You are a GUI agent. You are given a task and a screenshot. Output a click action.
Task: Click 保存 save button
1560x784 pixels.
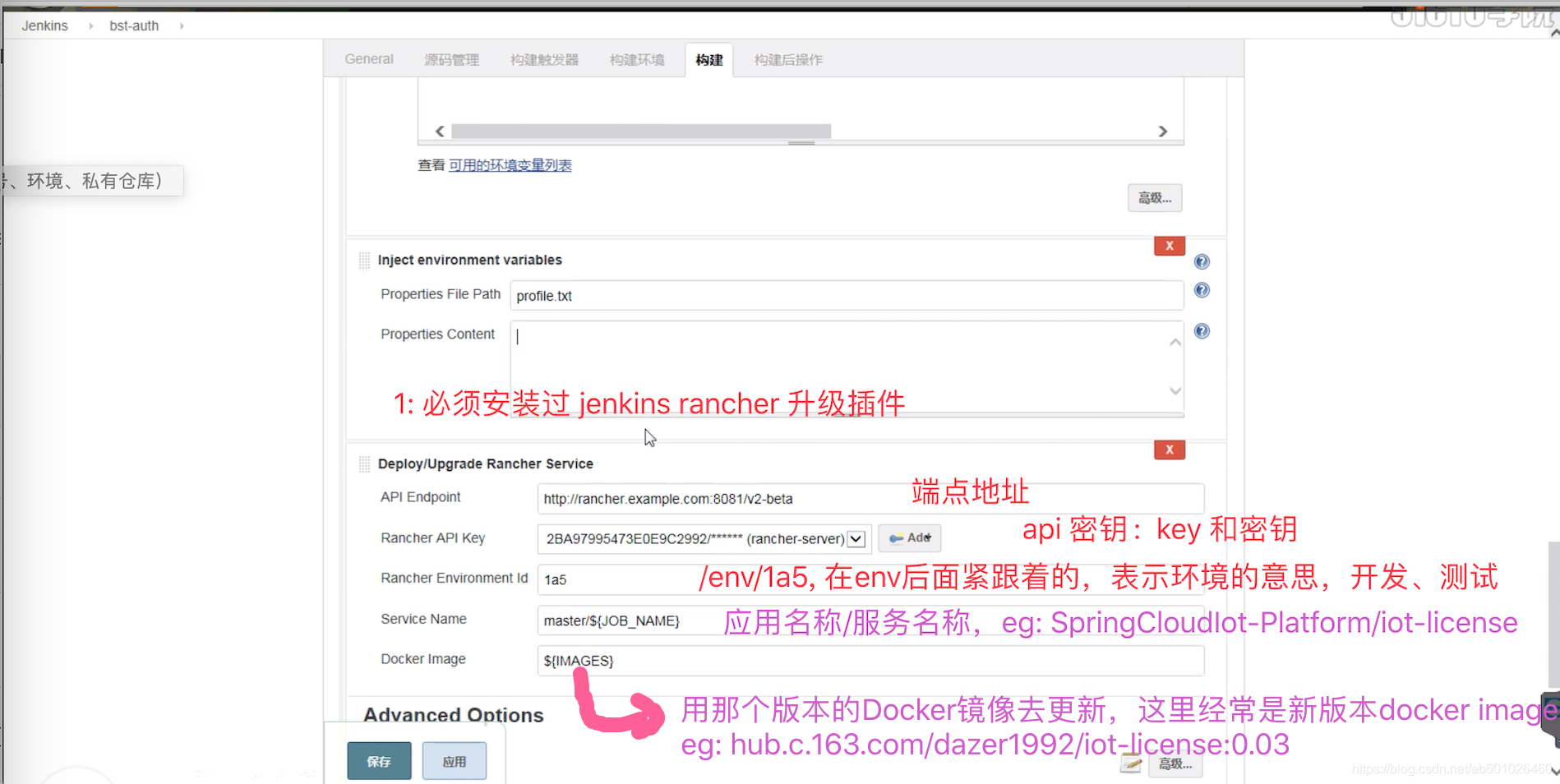pos(379,761)
